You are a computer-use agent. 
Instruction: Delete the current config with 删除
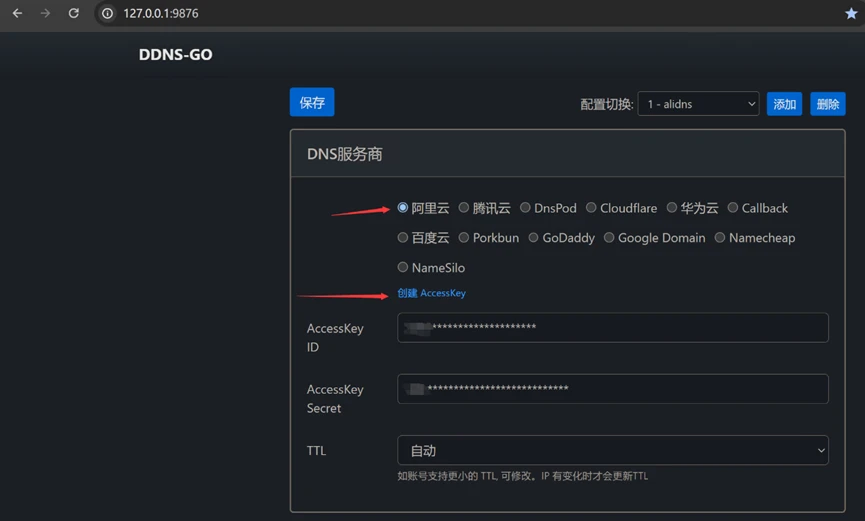click(827, 104)
